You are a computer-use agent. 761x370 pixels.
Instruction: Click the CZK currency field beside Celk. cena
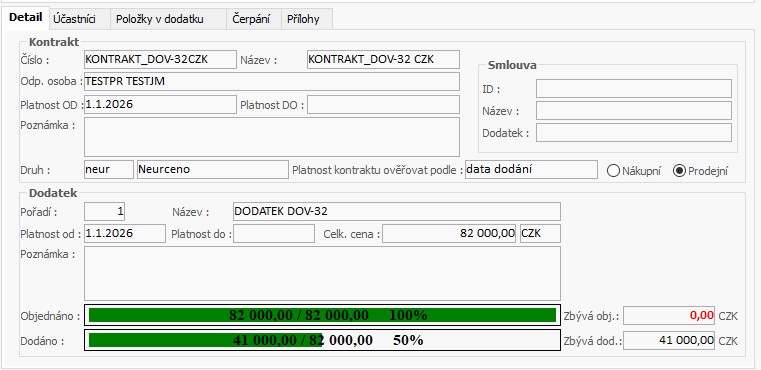pyautogui.click(x=540, y=234)
